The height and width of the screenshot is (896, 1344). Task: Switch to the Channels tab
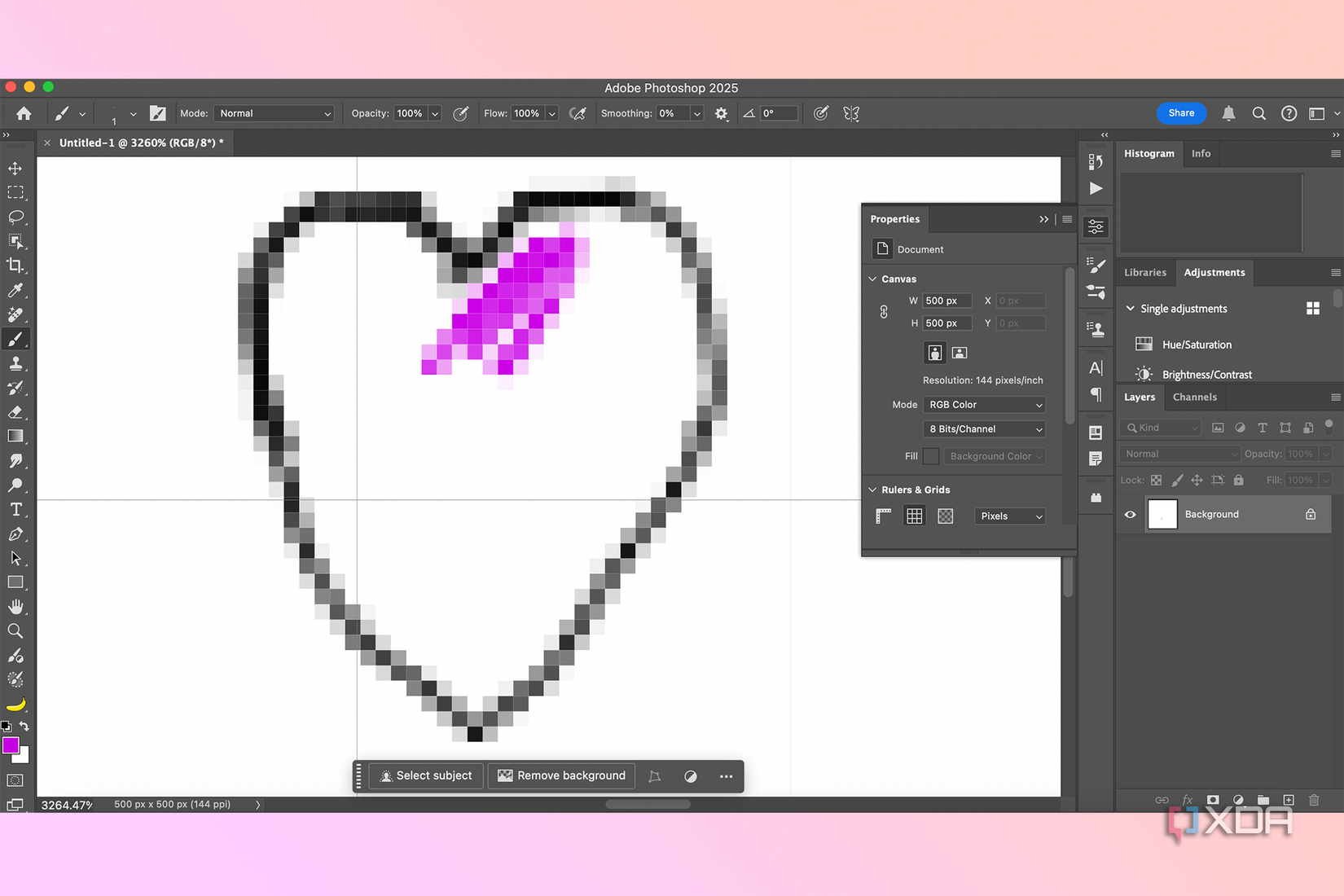(x=1194, y=397)
